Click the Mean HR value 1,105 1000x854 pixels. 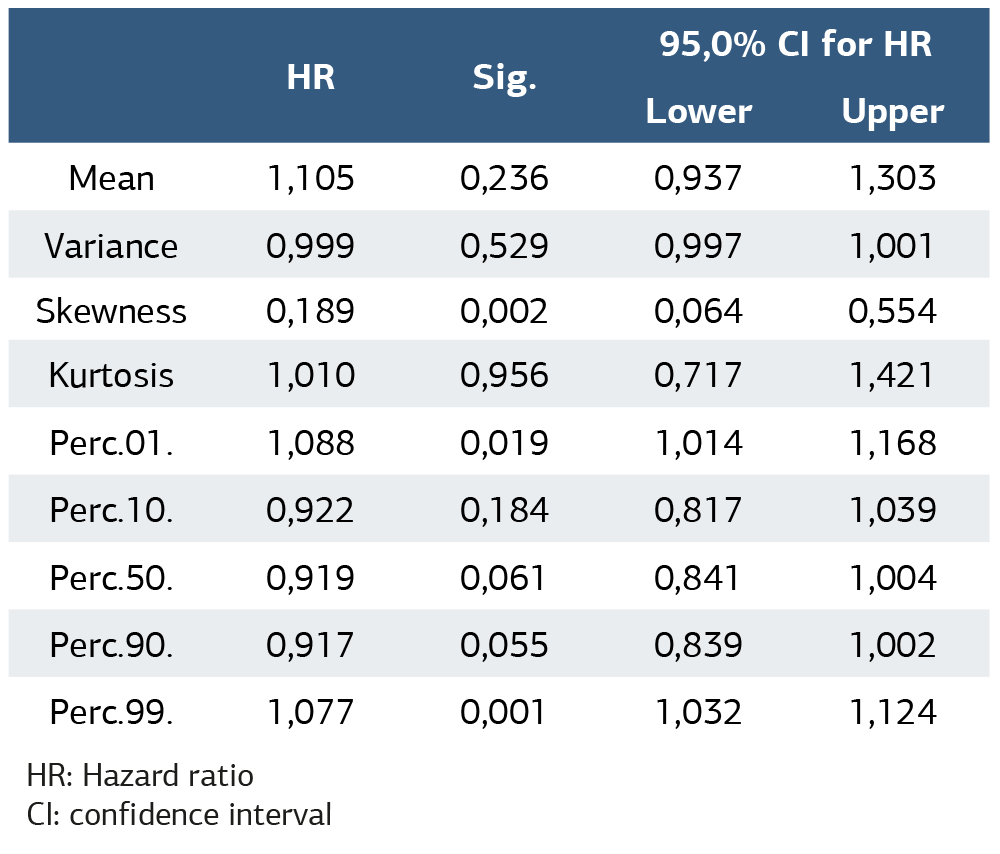[310, 178]
